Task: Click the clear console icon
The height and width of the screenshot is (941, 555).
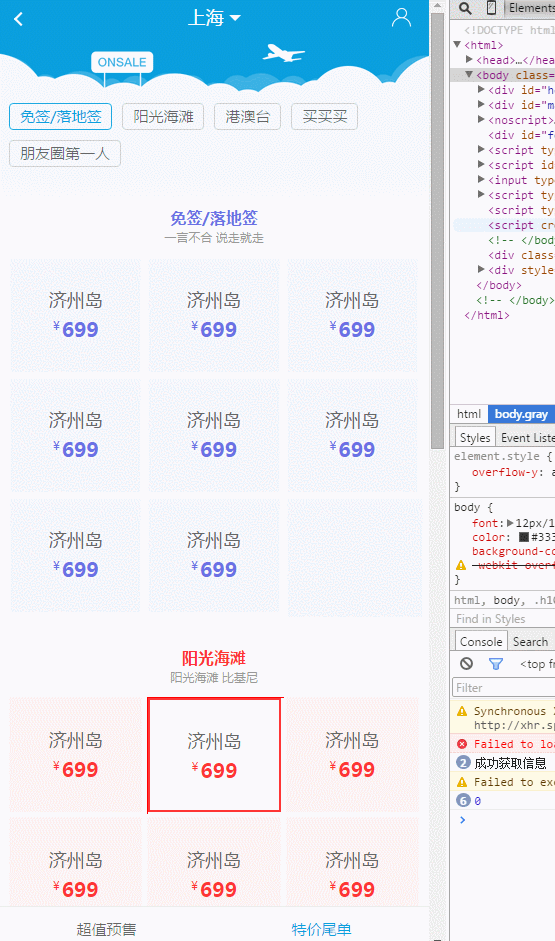Action: [466, 664]
